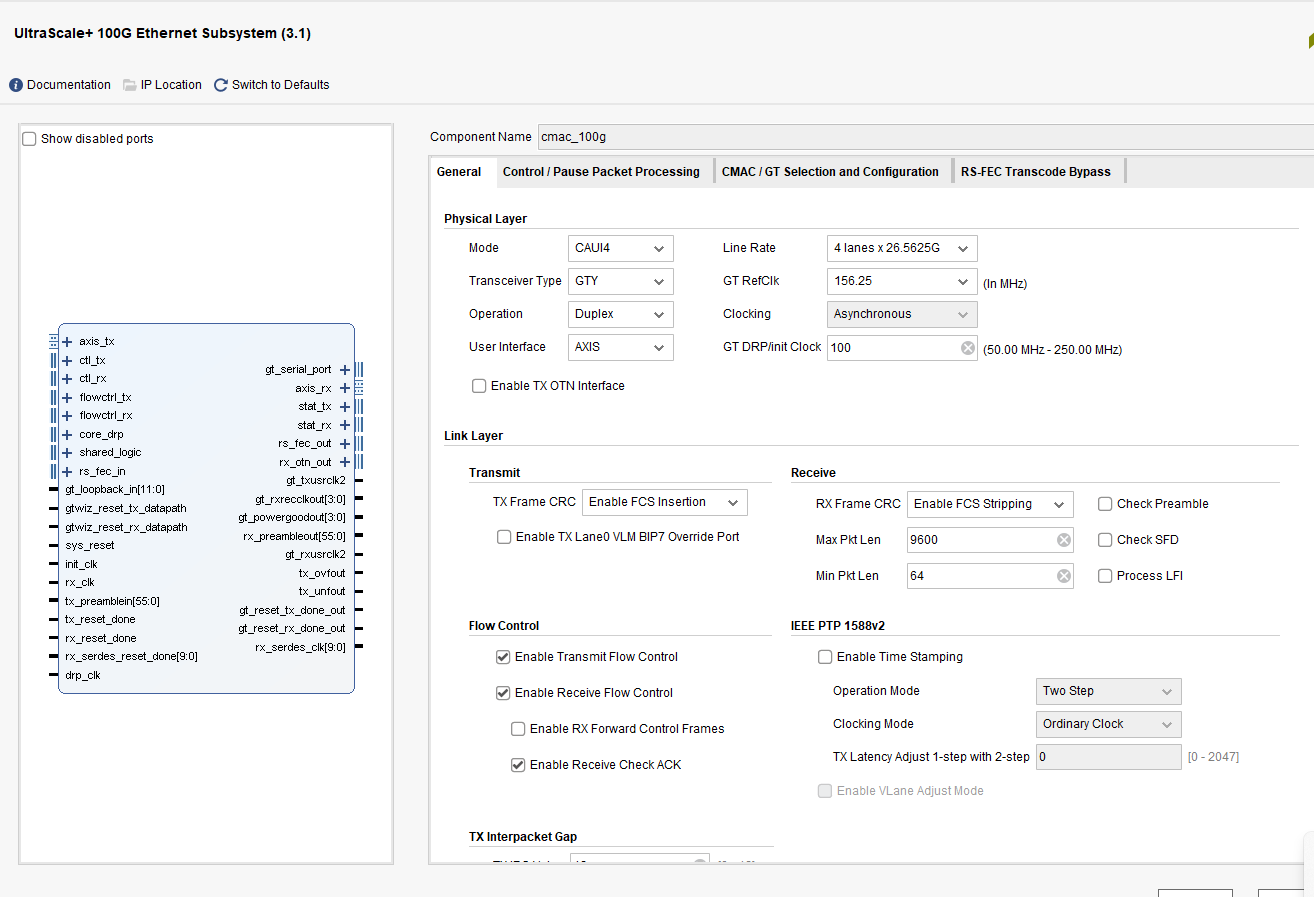
Task: Expand the stat_rx port plus icon
Action: click(345, 425)
